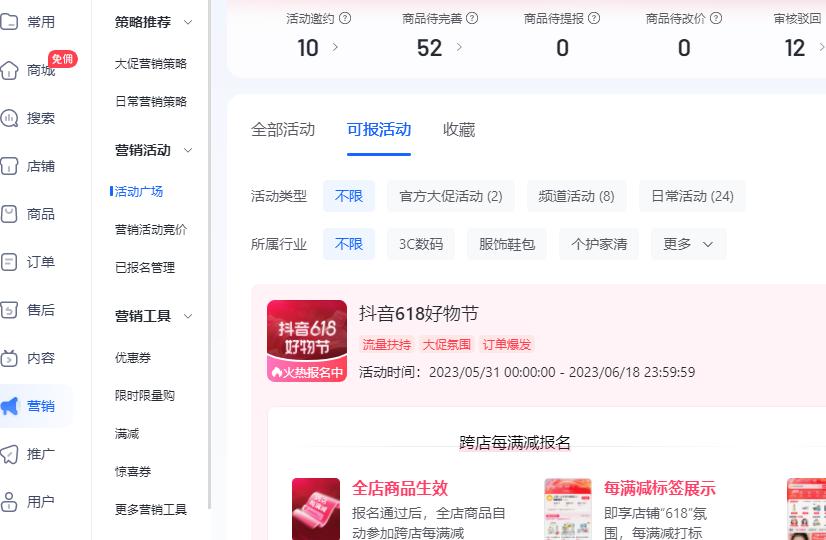826x540 pixels.
Task: Click the 每满减标签展示 heading
Action: pyautogui.click(x=660, y=488)
